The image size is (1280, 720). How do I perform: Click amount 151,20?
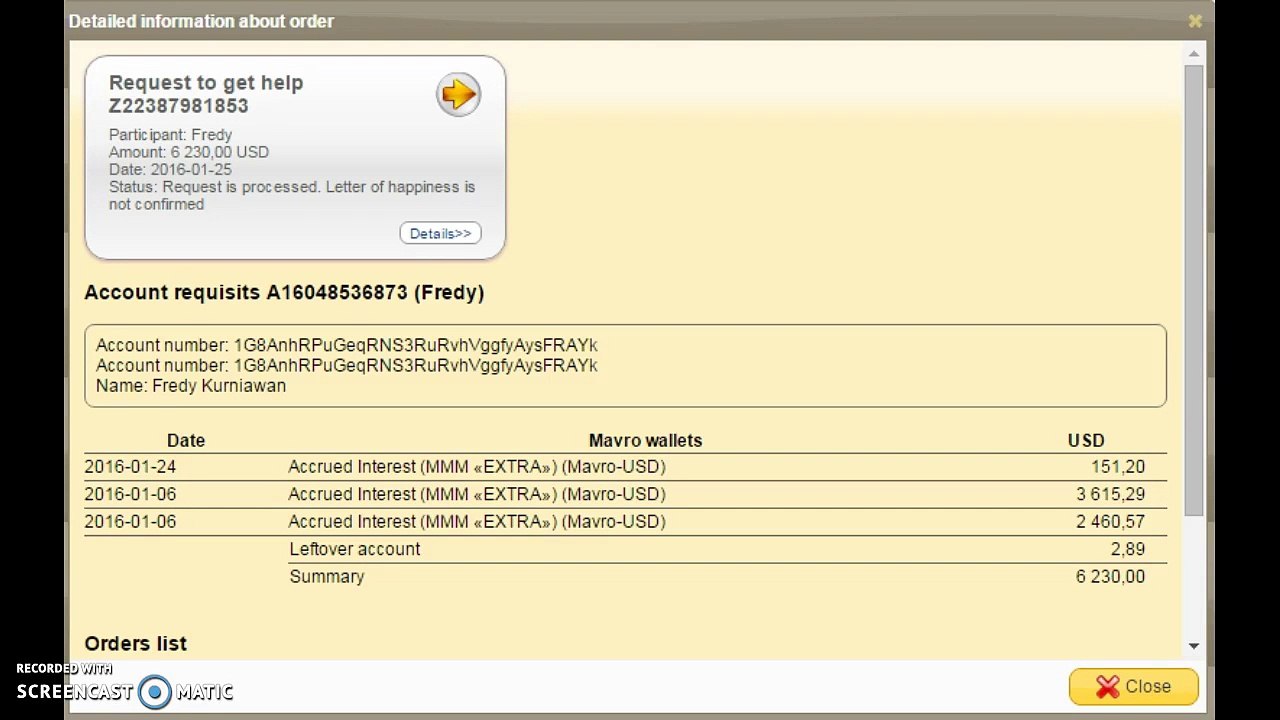[1118, 467]
